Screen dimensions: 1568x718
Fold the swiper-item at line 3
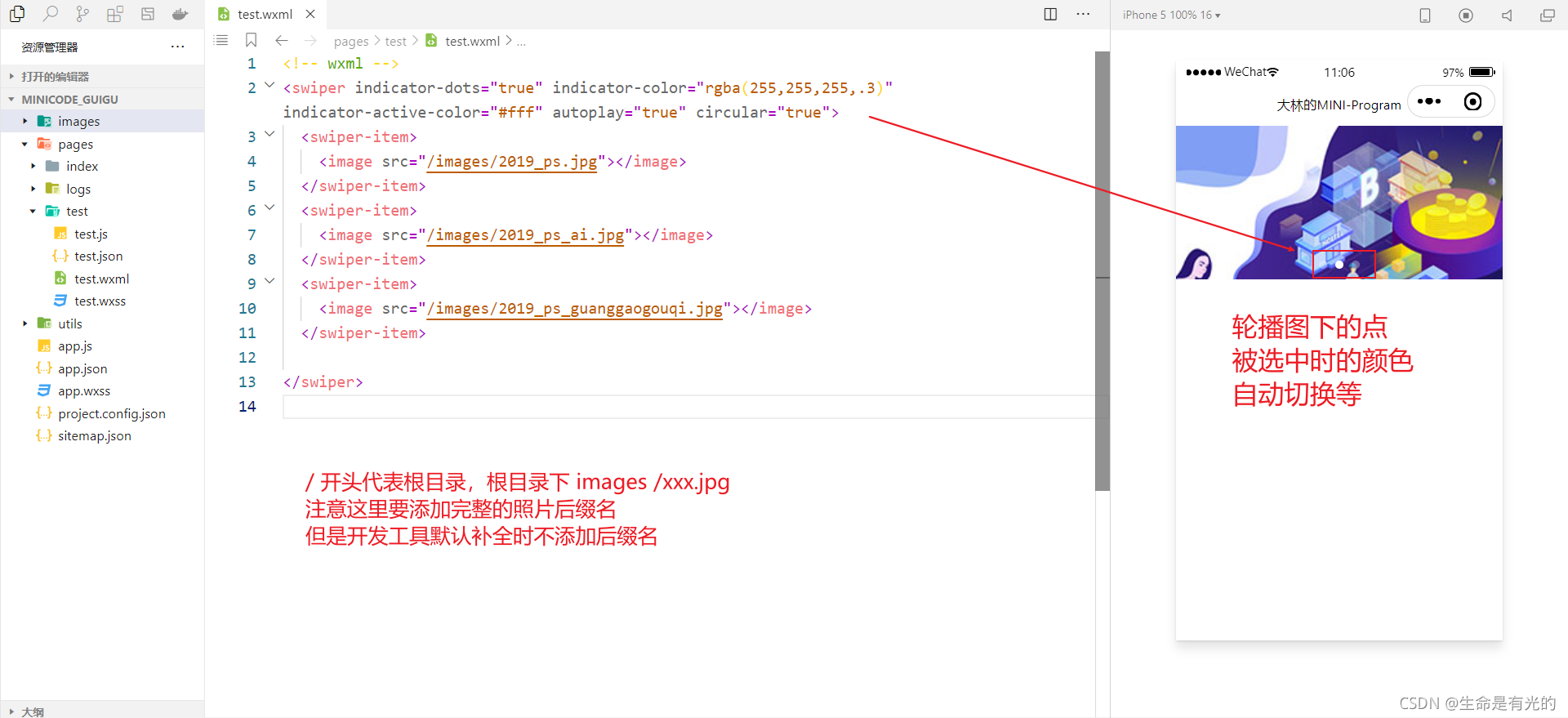pyautogui.click(x=269, y=134)
